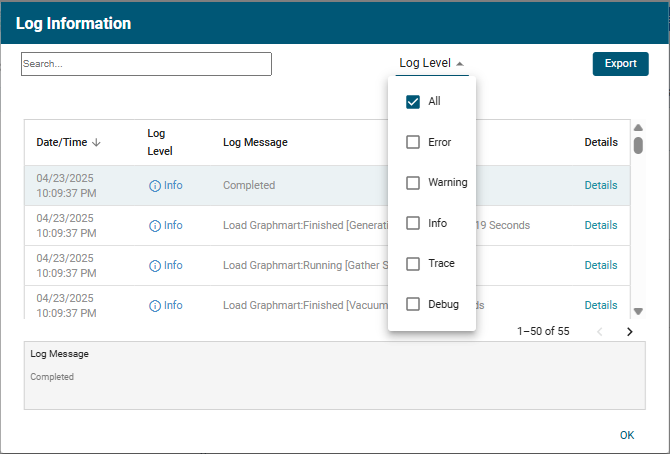Click the Date/Time sort arrow icon
This screenshot has height=454, width=670.
(x=97, y=142)
